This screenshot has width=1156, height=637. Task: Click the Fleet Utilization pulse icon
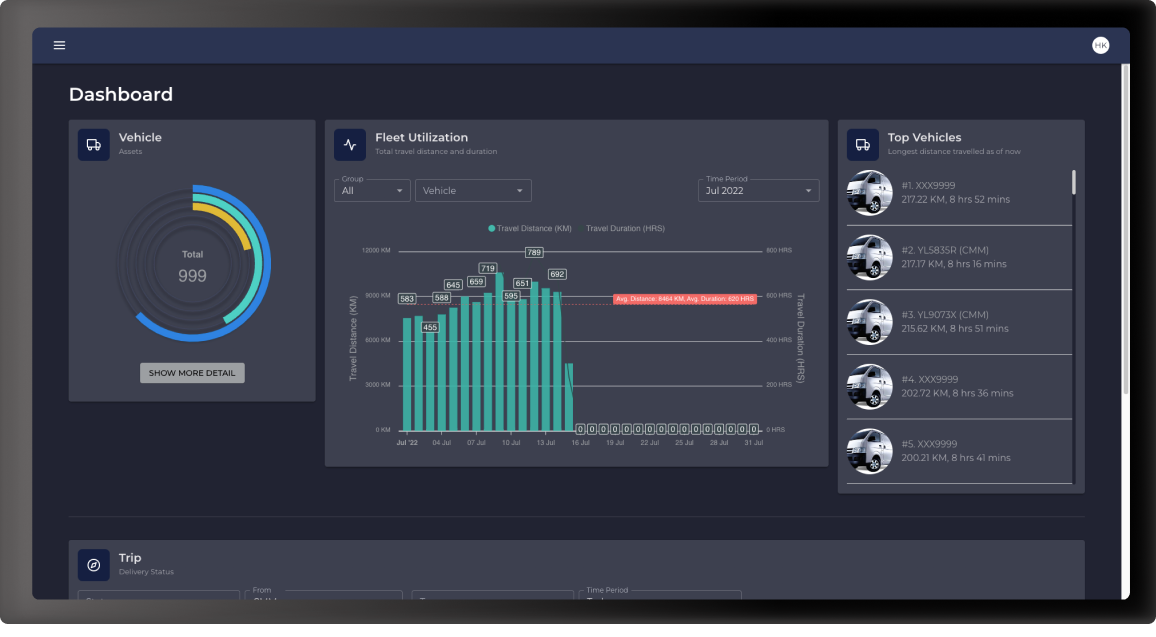pyautogui.click(x=350, y=144)
